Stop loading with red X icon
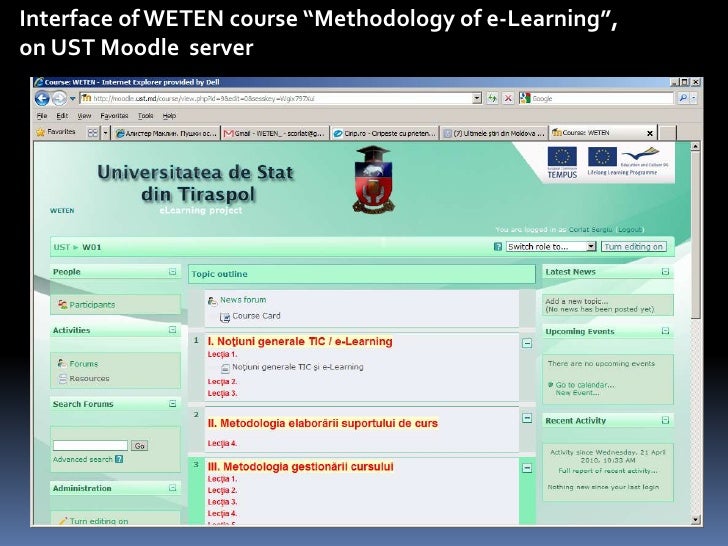The height and width of the screenshot is (546, 728). [x=508, y=98]
